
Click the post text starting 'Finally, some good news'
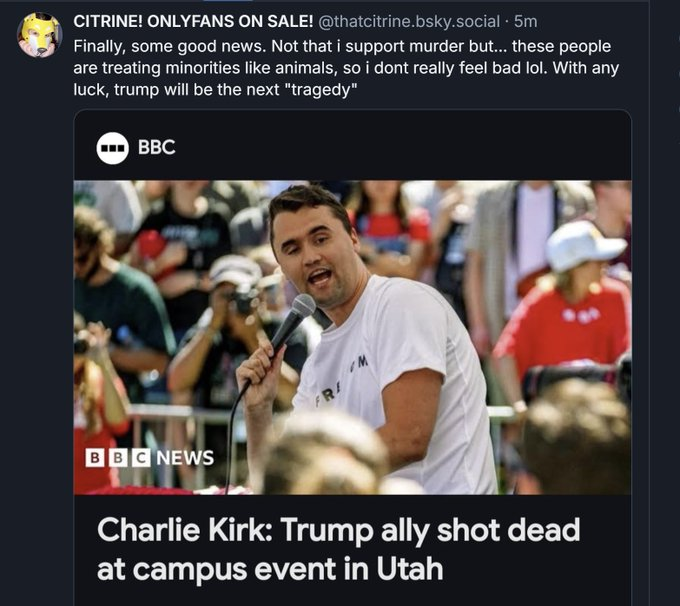pyautogui.click(x=346, y=68)
